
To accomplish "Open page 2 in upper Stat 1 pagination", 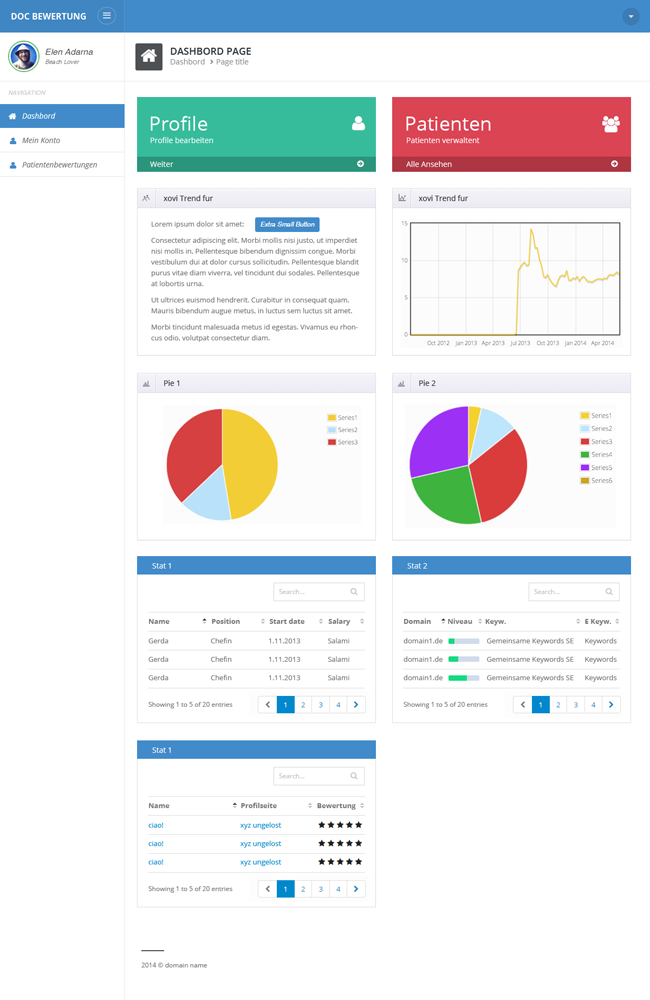I will [303, 705].
